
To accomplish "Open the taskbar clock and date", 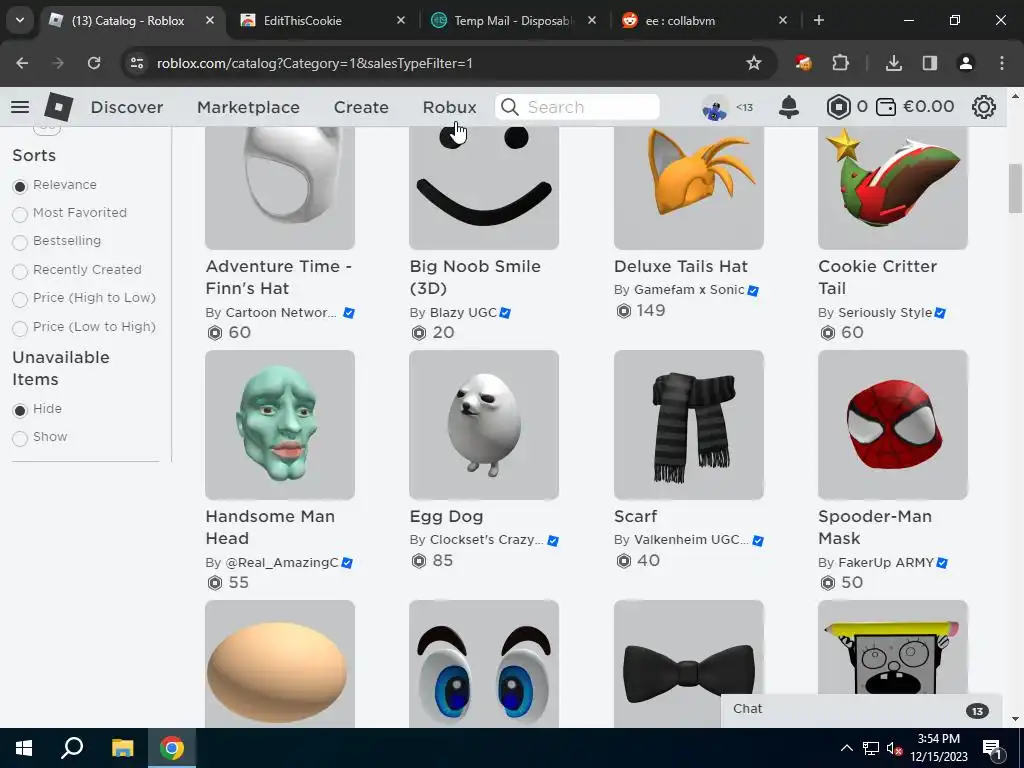I will (x=938, y=748).
